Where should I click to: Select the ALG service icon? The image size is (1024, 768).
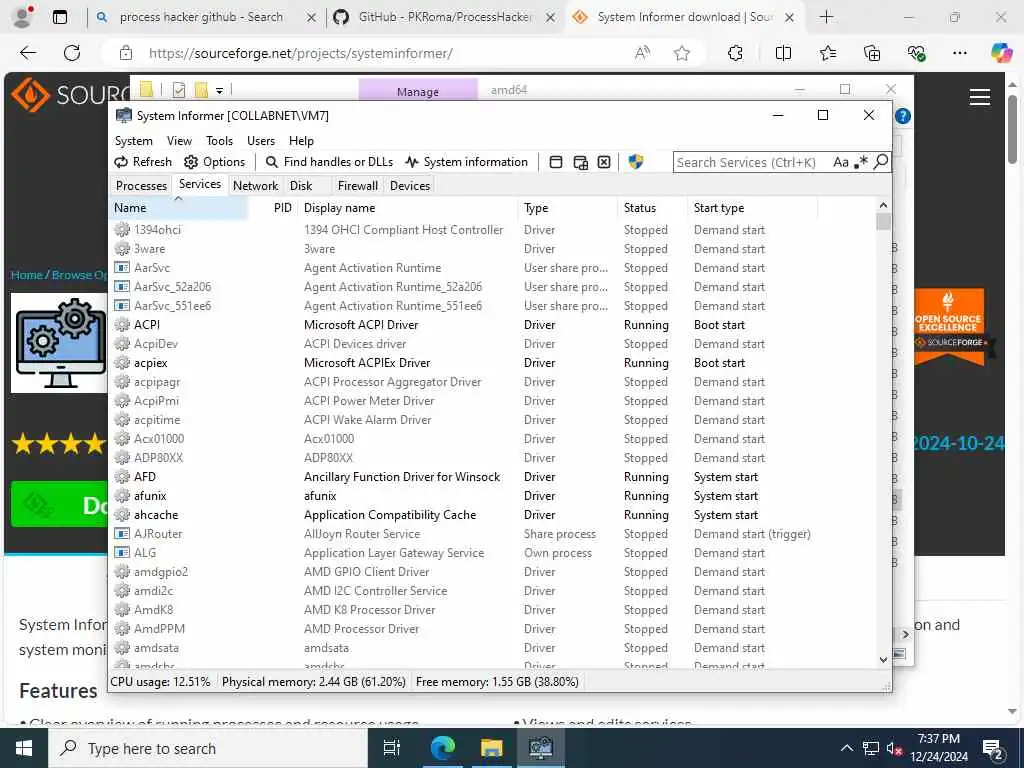(x=122, y=552)
